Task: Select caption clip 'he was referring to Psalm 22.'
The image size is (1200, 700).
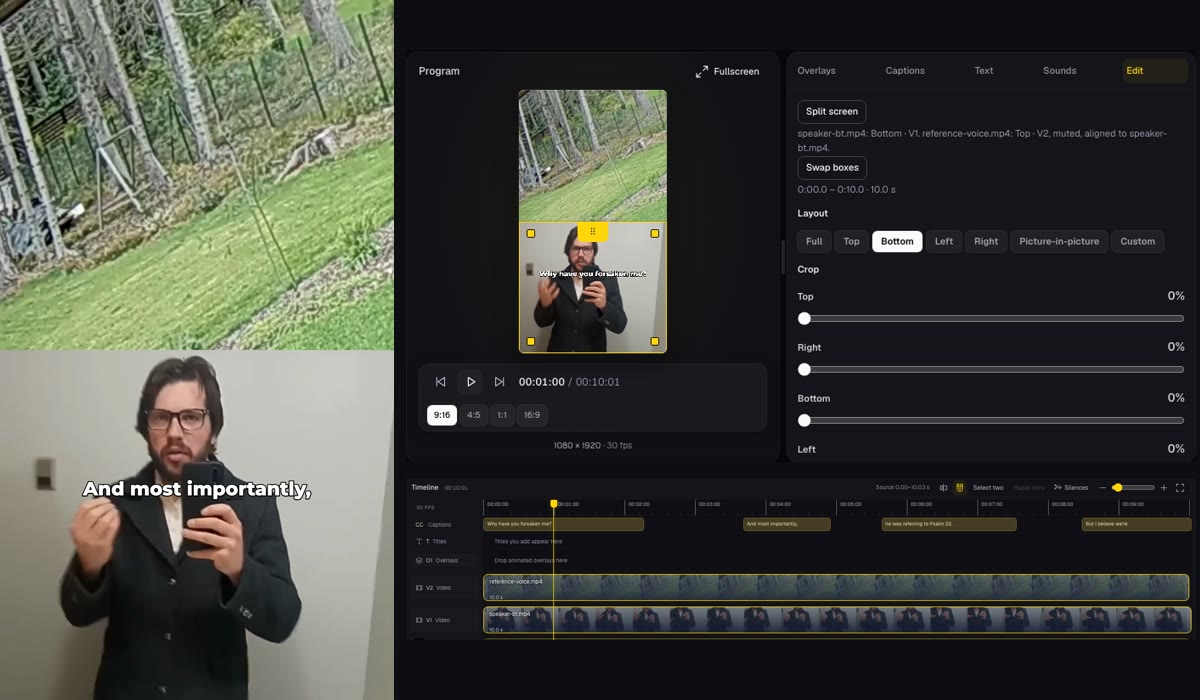Action: 949,524
